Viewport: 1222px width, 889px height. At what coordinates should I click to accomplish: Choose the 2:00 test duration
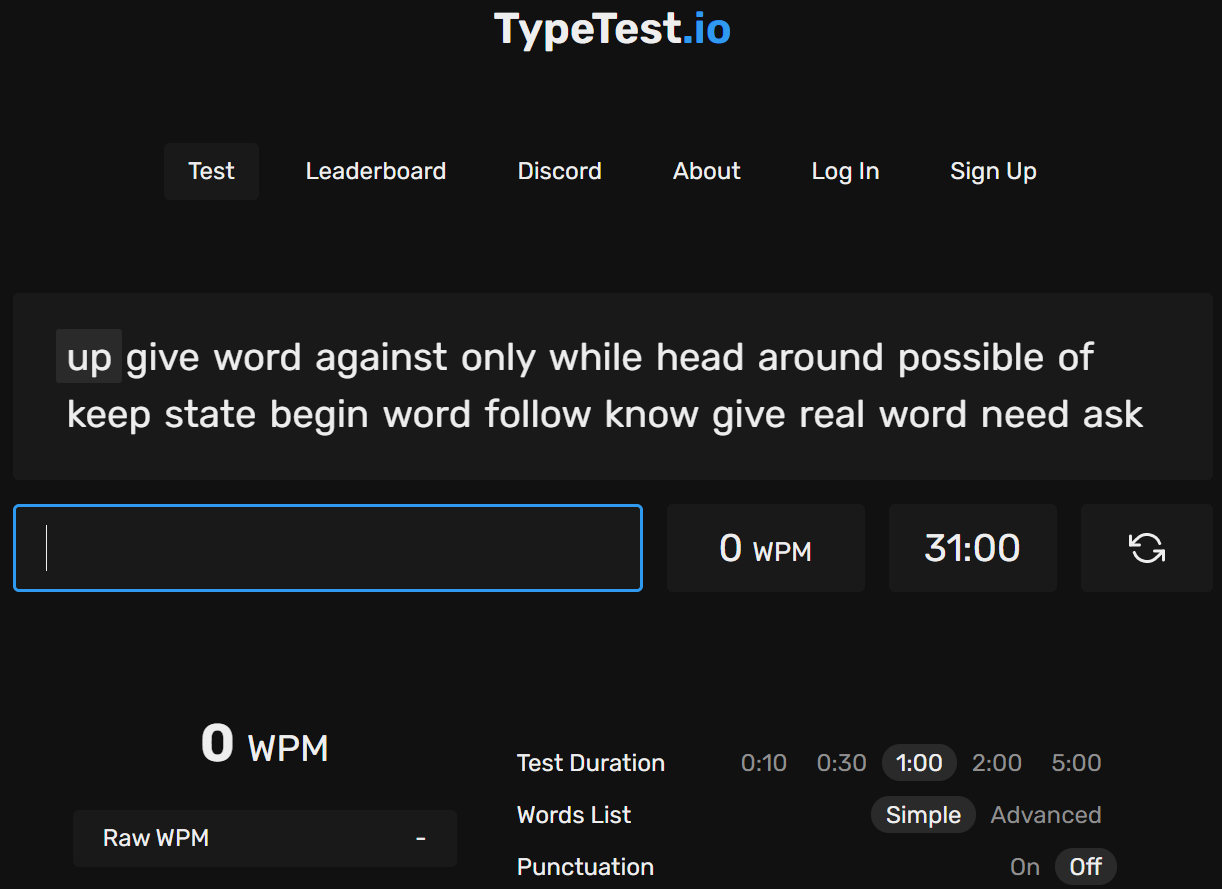pyautogui.click(x=996, y=763)
